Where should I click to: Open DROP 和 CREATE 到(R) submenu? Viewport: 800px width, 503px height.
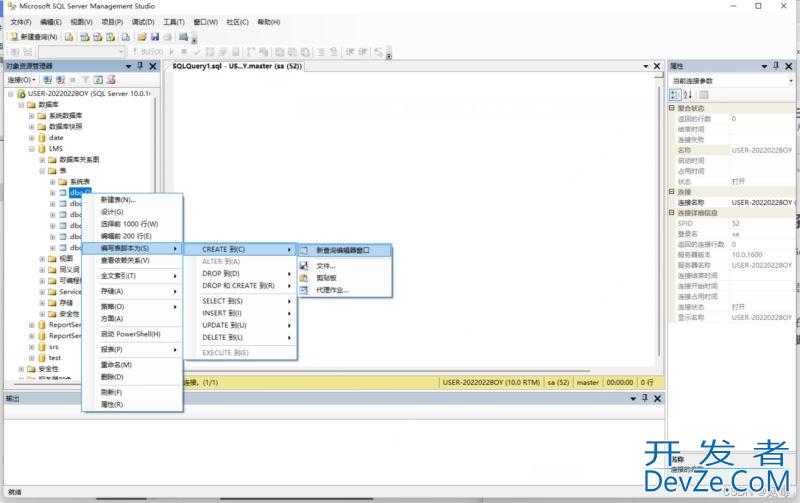pyautogui.click(x=238, y=286)
